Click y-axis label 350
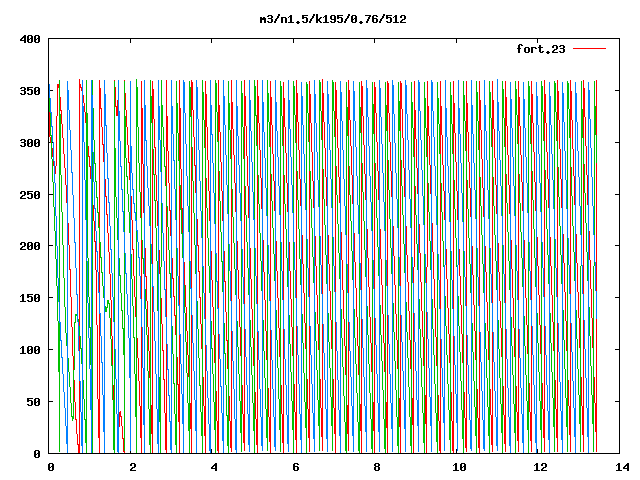 [x=30, y=91]
